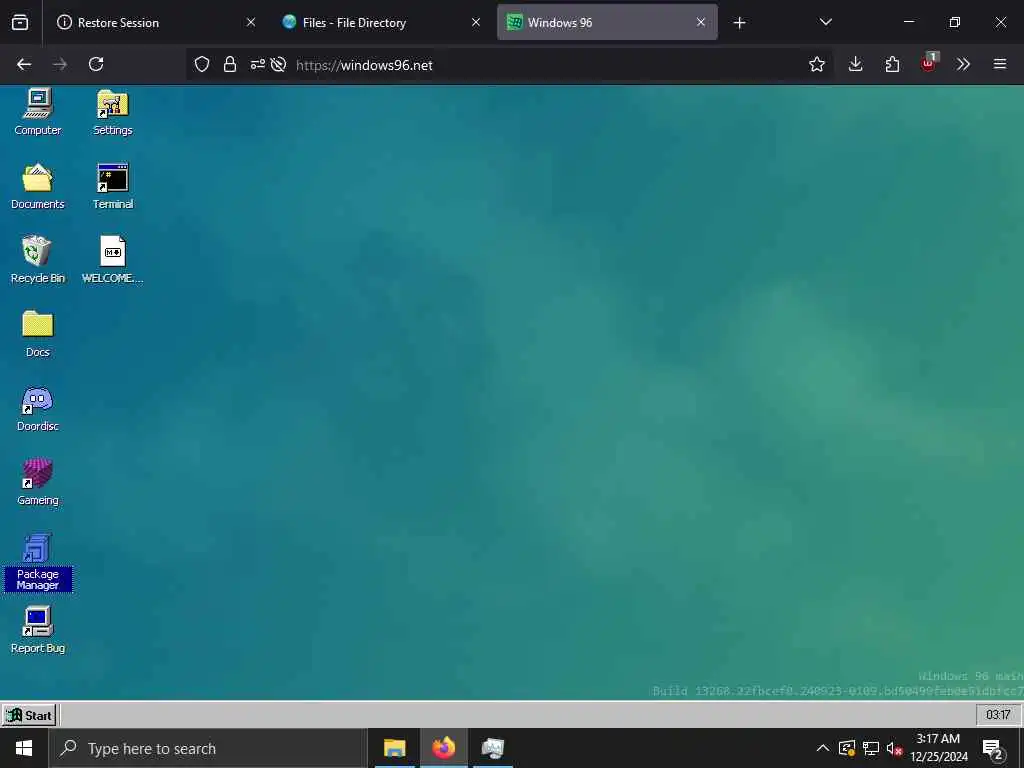The image size is (1024, 768).
Task: Open File Explorer from taskbar
Action: (394, 748)
